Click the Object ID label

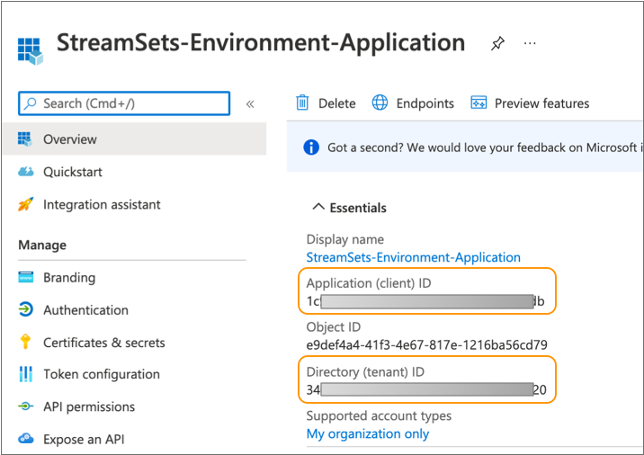point(333,327)
